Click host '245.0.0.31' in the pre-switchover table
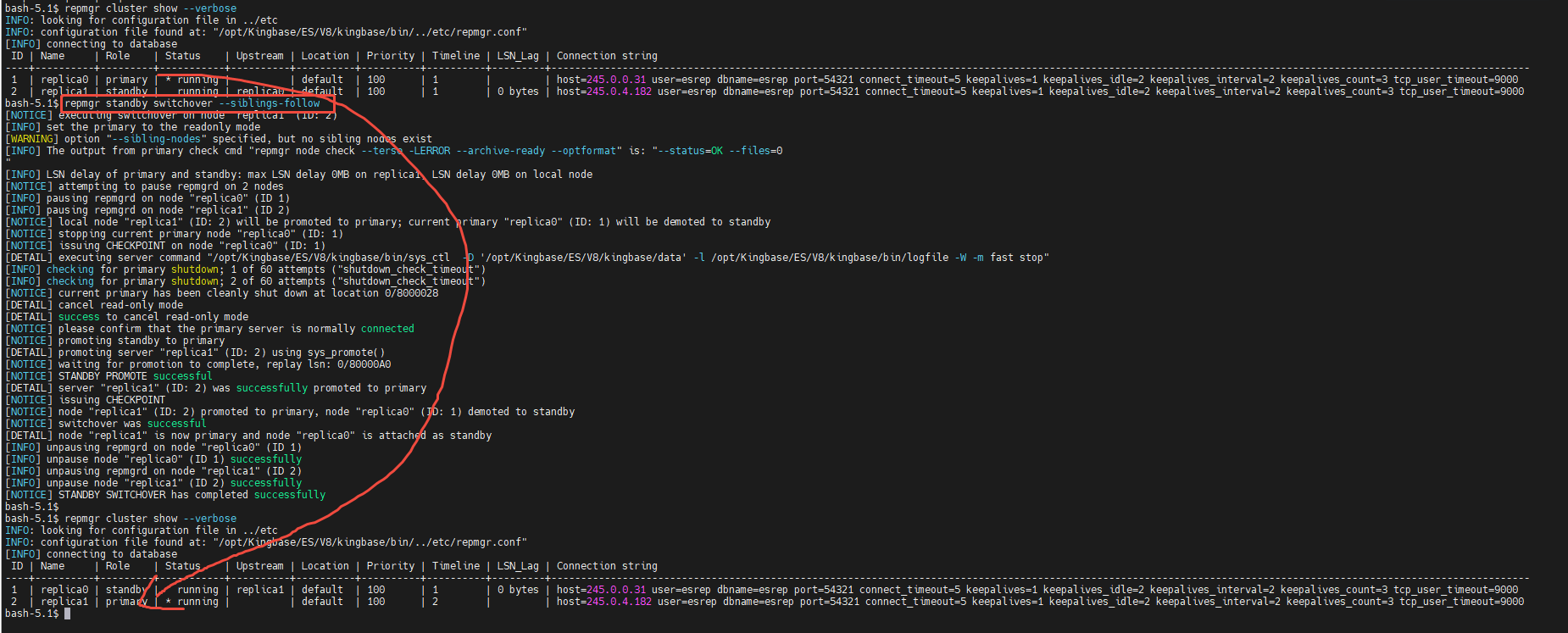Viewport: 1568px width, 633px height. (616, 80)
